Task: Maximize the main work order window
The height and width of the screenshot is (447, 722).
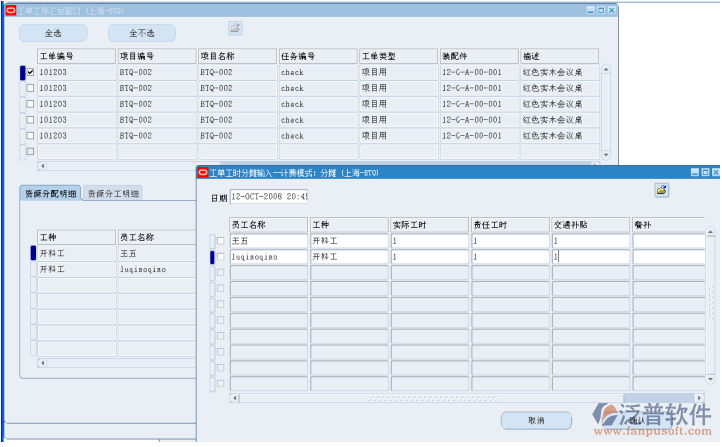Action: (x=599, y=7)
